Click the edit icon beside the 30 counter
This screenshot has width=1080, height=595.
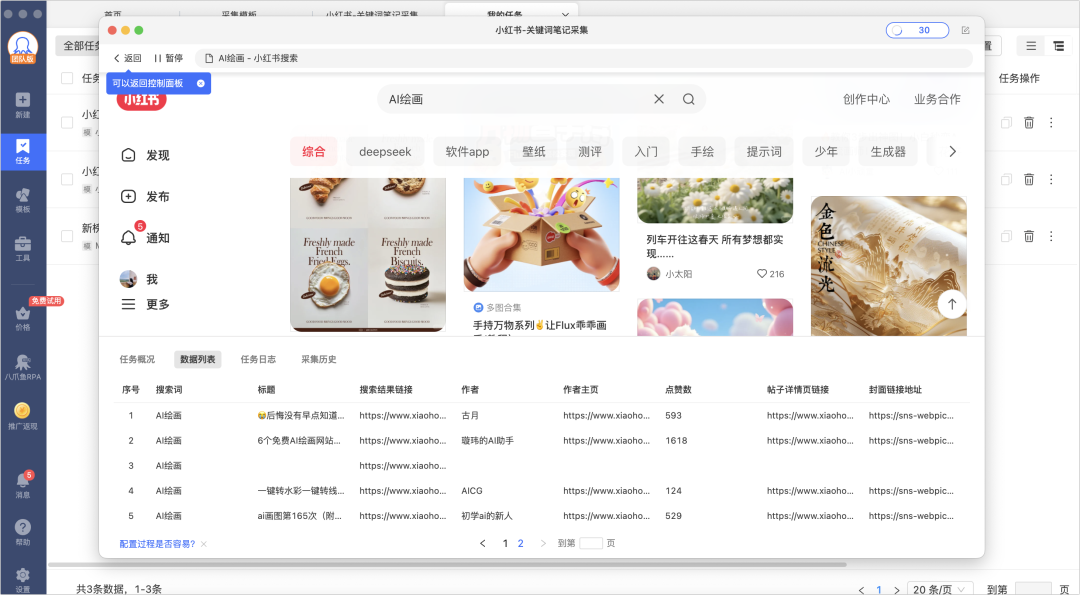[966, 30]
